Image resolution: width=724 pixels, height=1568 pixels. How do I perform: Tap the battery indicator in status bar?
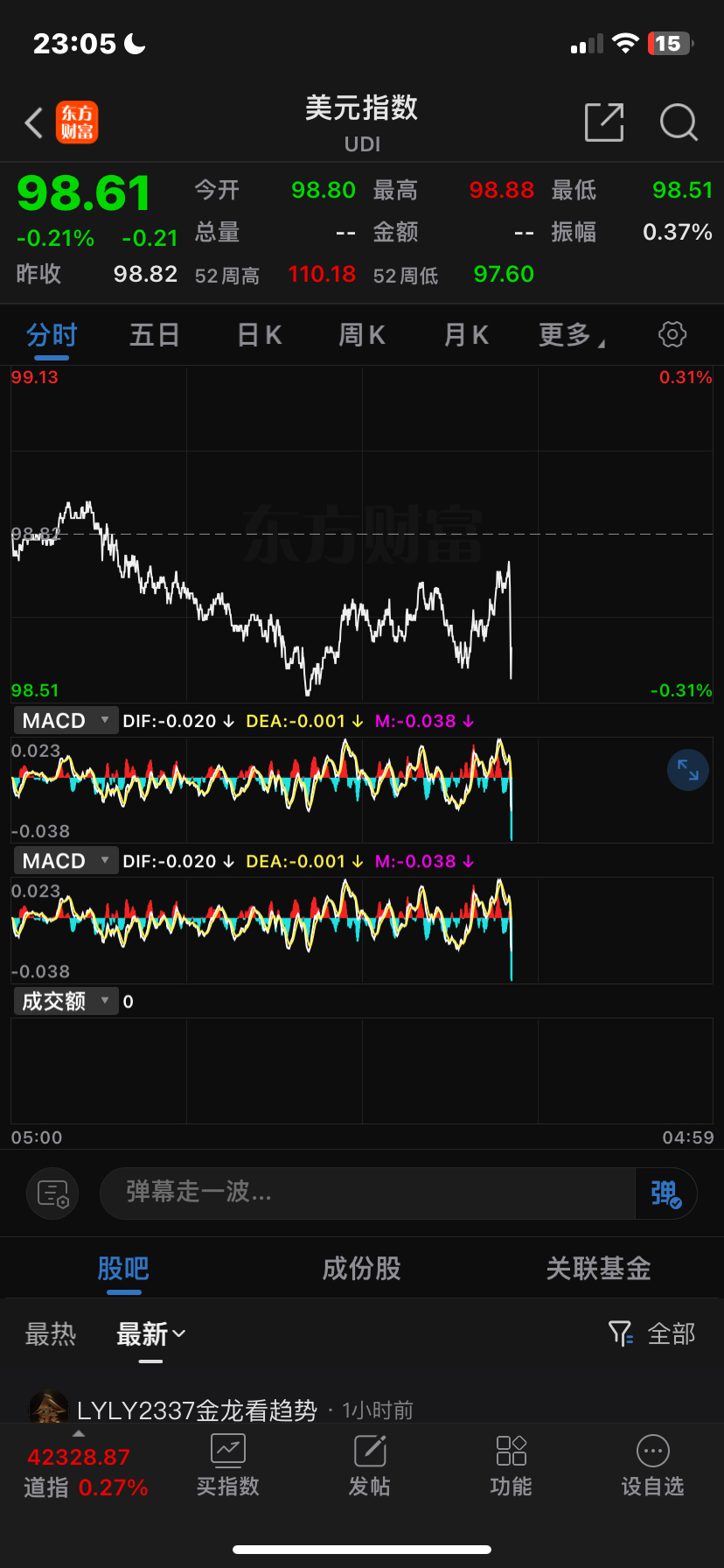pyautogui.click(x=671, y=44)
